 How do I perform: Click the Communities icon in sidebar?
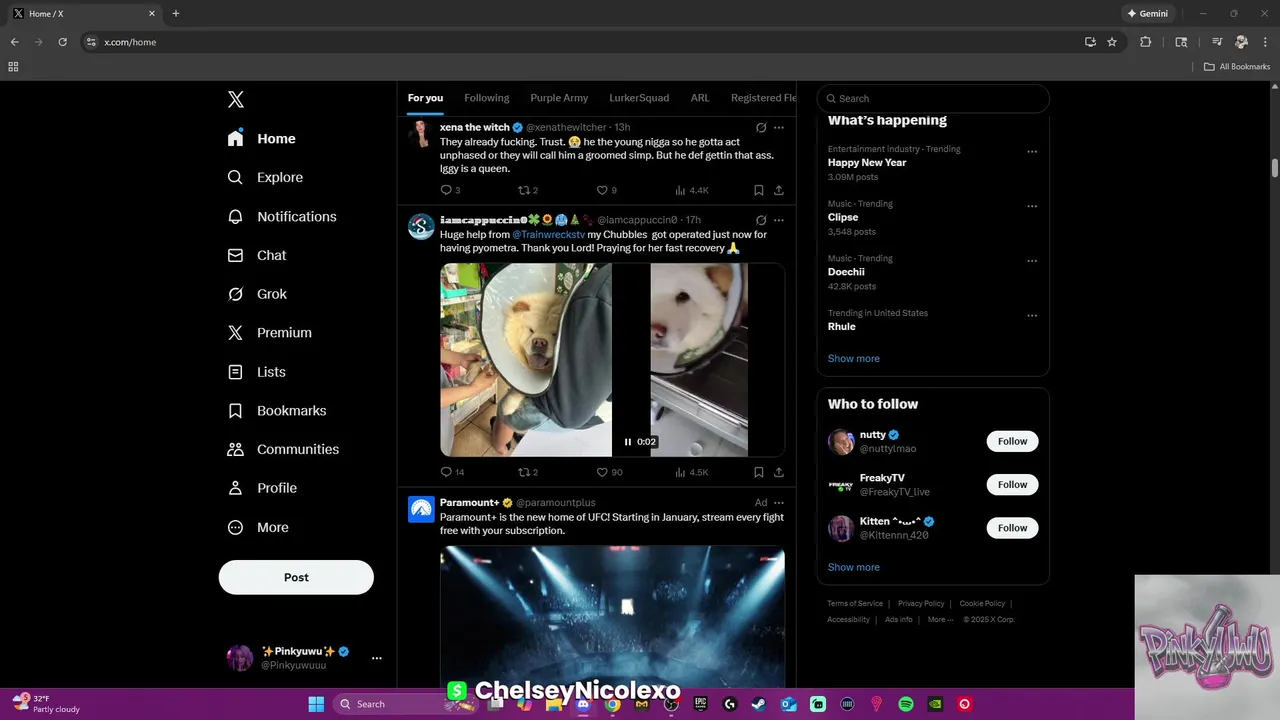(x=235, y=449)
